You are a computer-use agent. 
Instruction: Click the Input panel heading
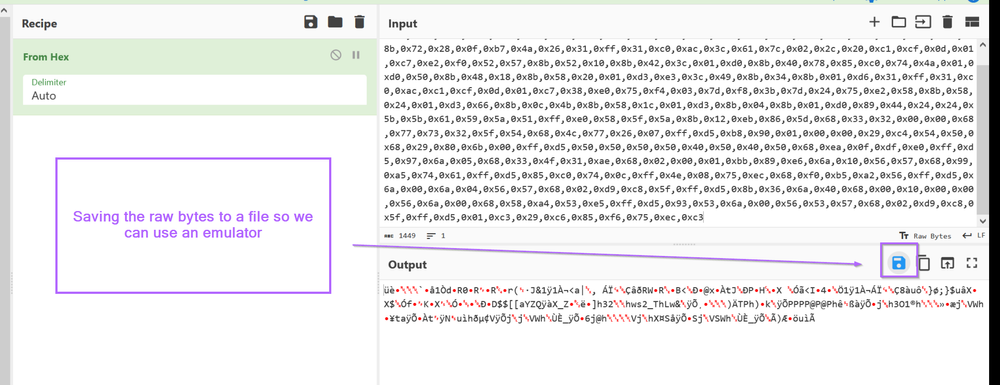click(x=402, y=24)
